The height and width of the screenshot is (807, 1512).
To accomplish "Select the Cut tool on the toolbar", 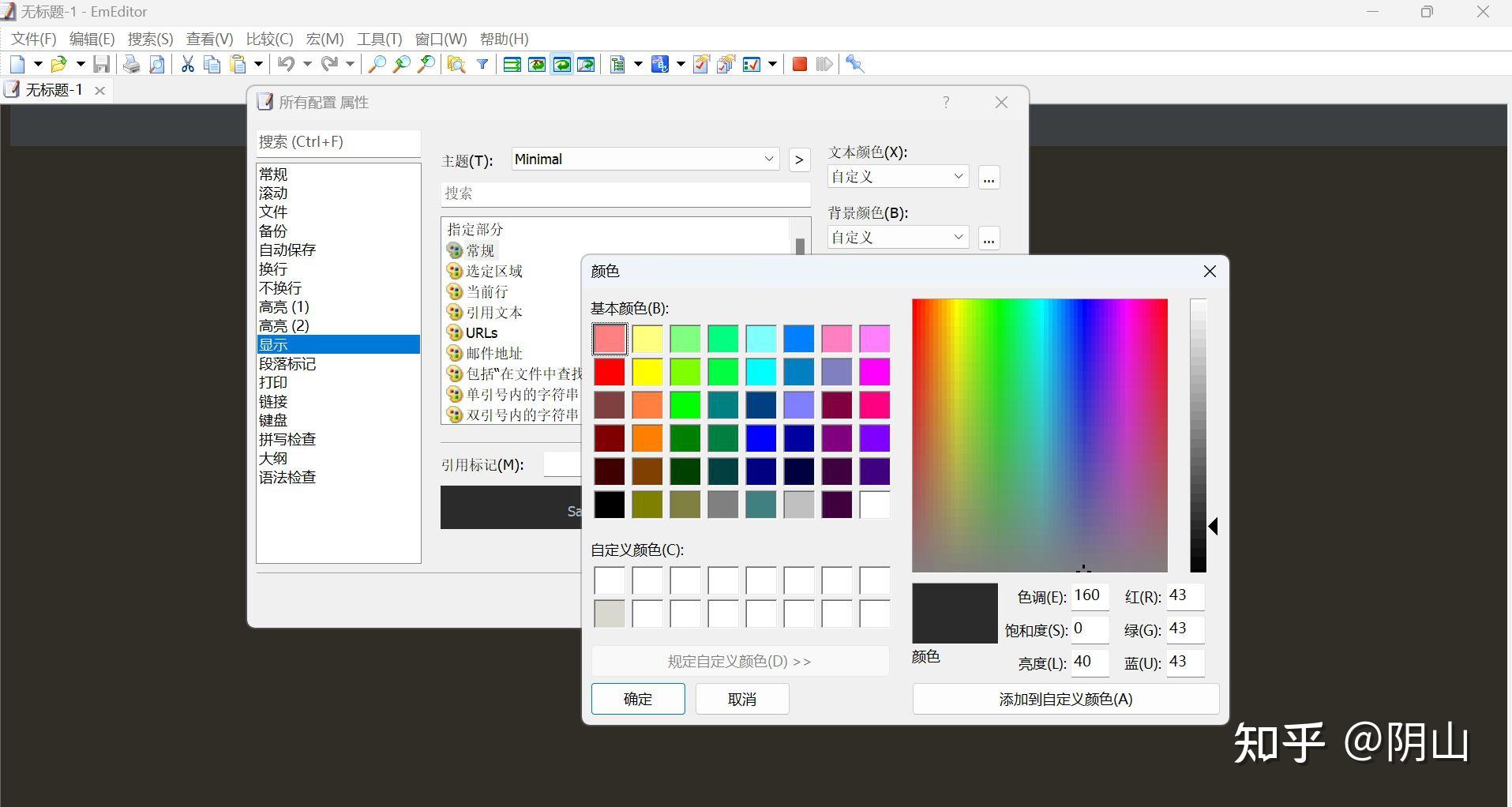I will pos(187,64).
